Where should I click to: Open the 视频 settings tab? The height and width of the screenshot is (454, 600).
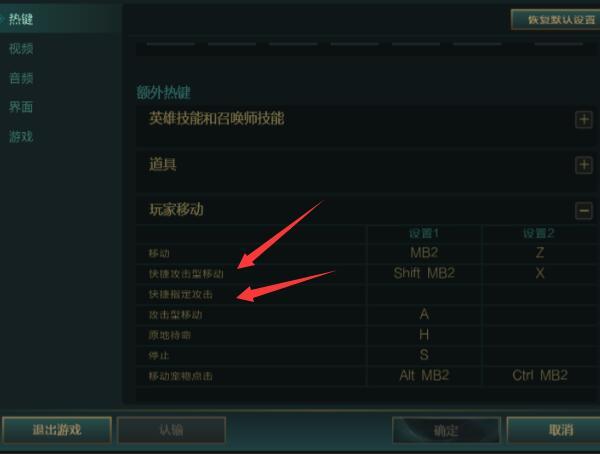(21, 49)
